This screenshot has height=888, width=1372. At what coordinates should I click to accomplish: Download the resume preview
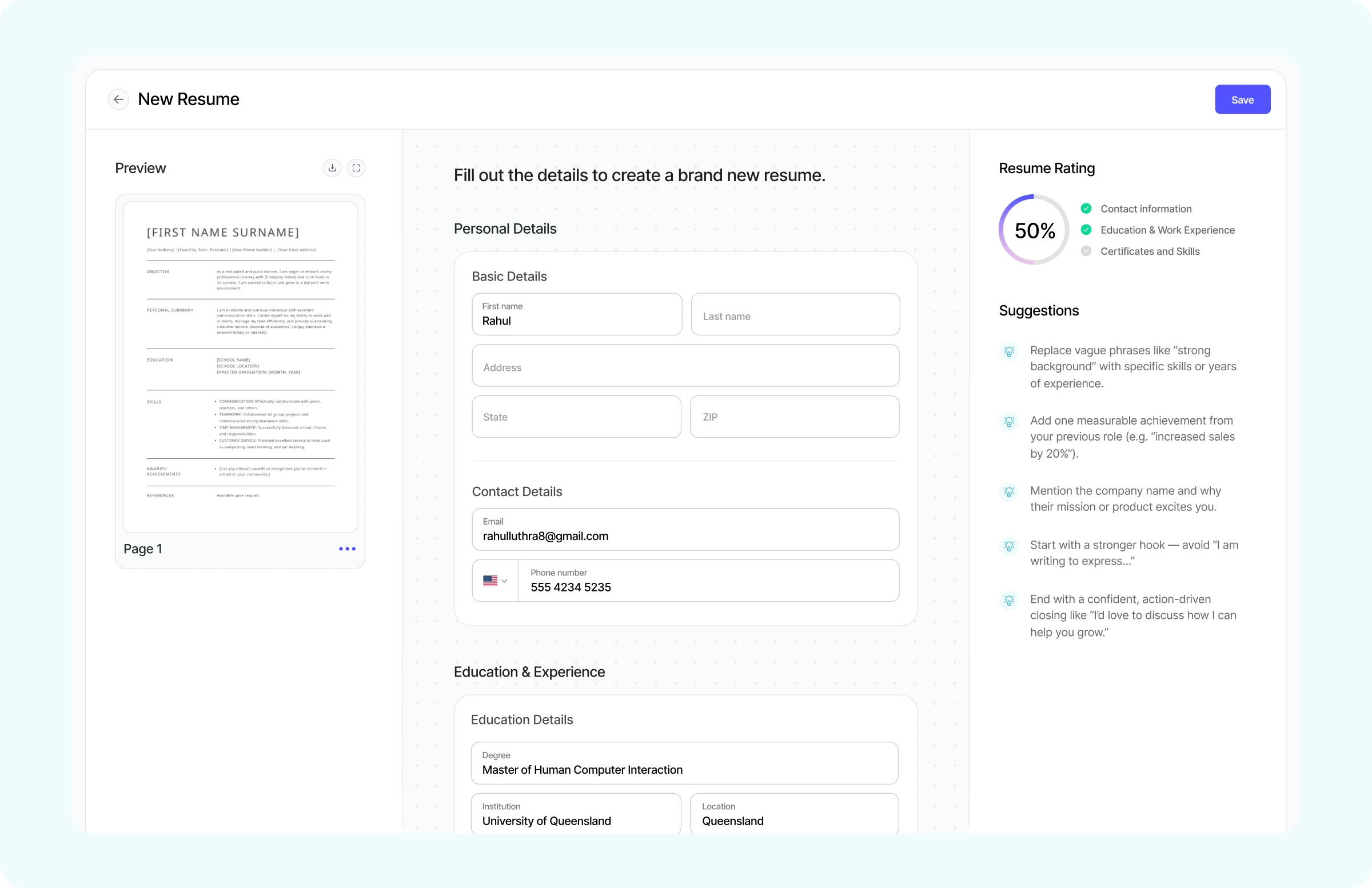pyautogui.click(x=332, y=167)
